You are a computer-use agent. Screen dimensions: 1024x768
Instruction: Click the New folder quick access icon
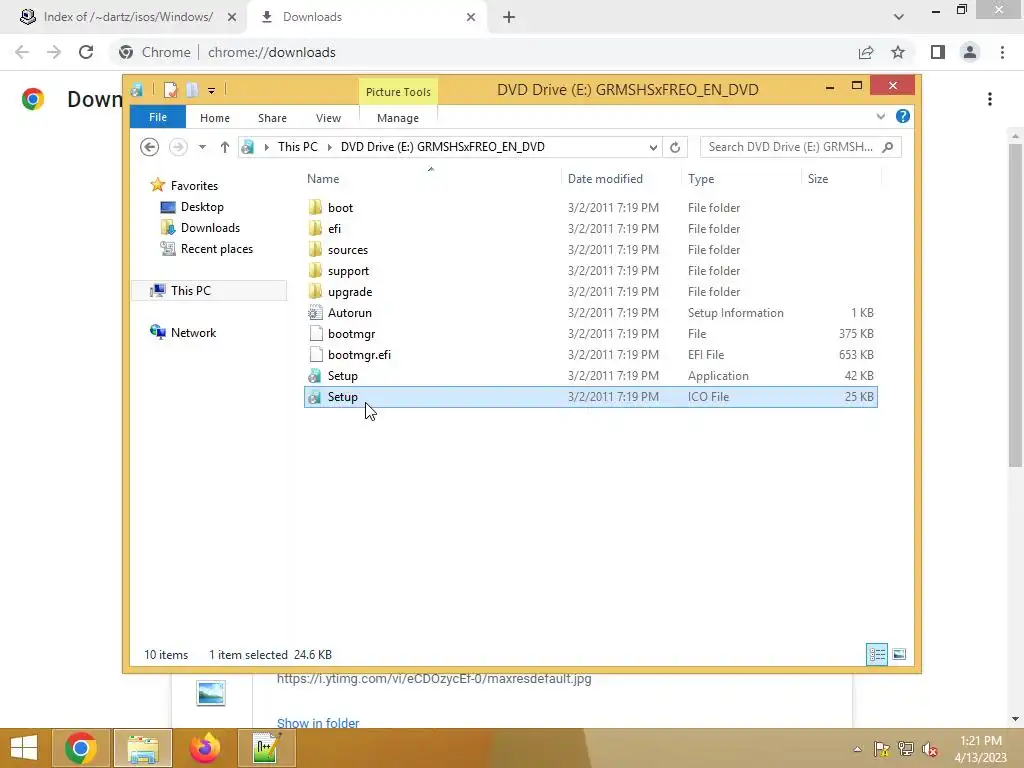point(192,89)
